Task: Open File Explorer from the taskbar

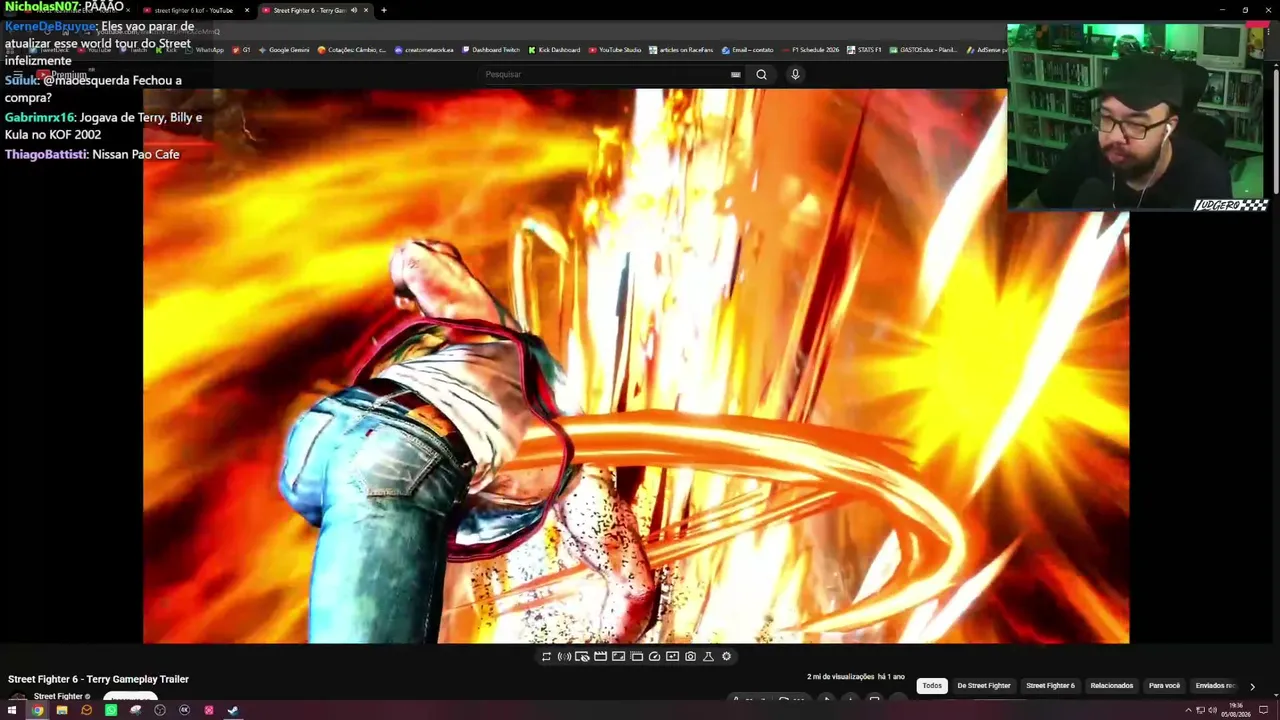Action: click(62, 711)
